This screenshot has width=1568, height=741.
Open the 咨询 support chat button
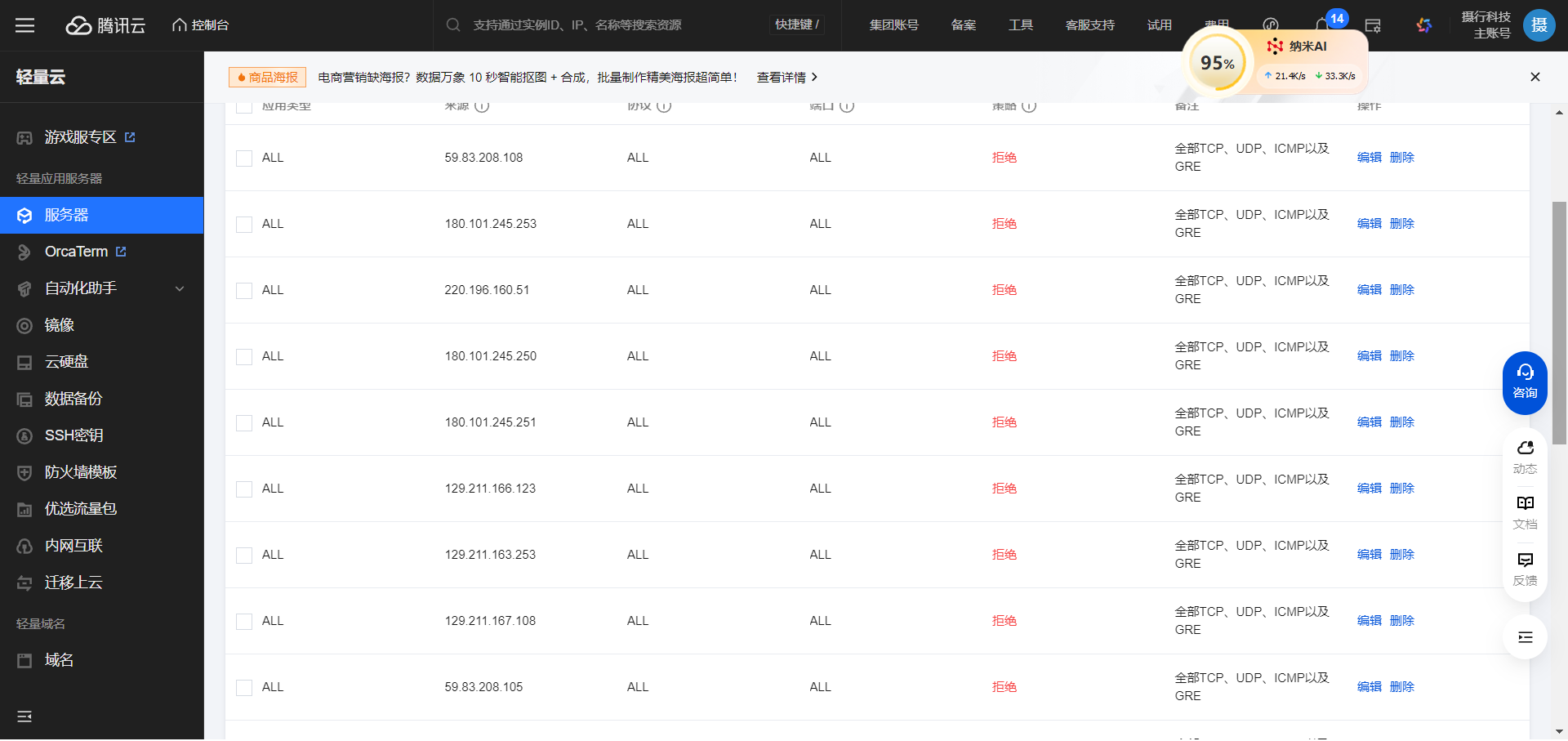coord(1525,382)
